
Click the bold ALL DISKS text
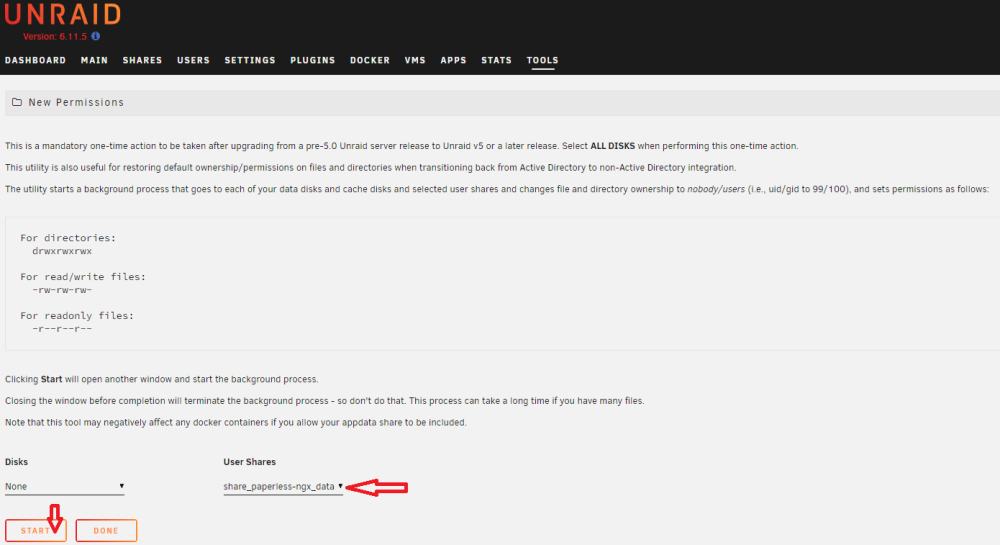[x=612, y=146]
